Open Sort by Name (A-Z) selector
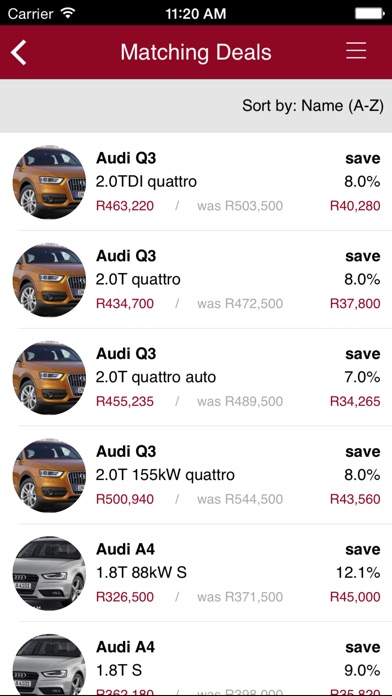Image resolution: width=392 pixels, height=696 pixels. tap(313, 106)
